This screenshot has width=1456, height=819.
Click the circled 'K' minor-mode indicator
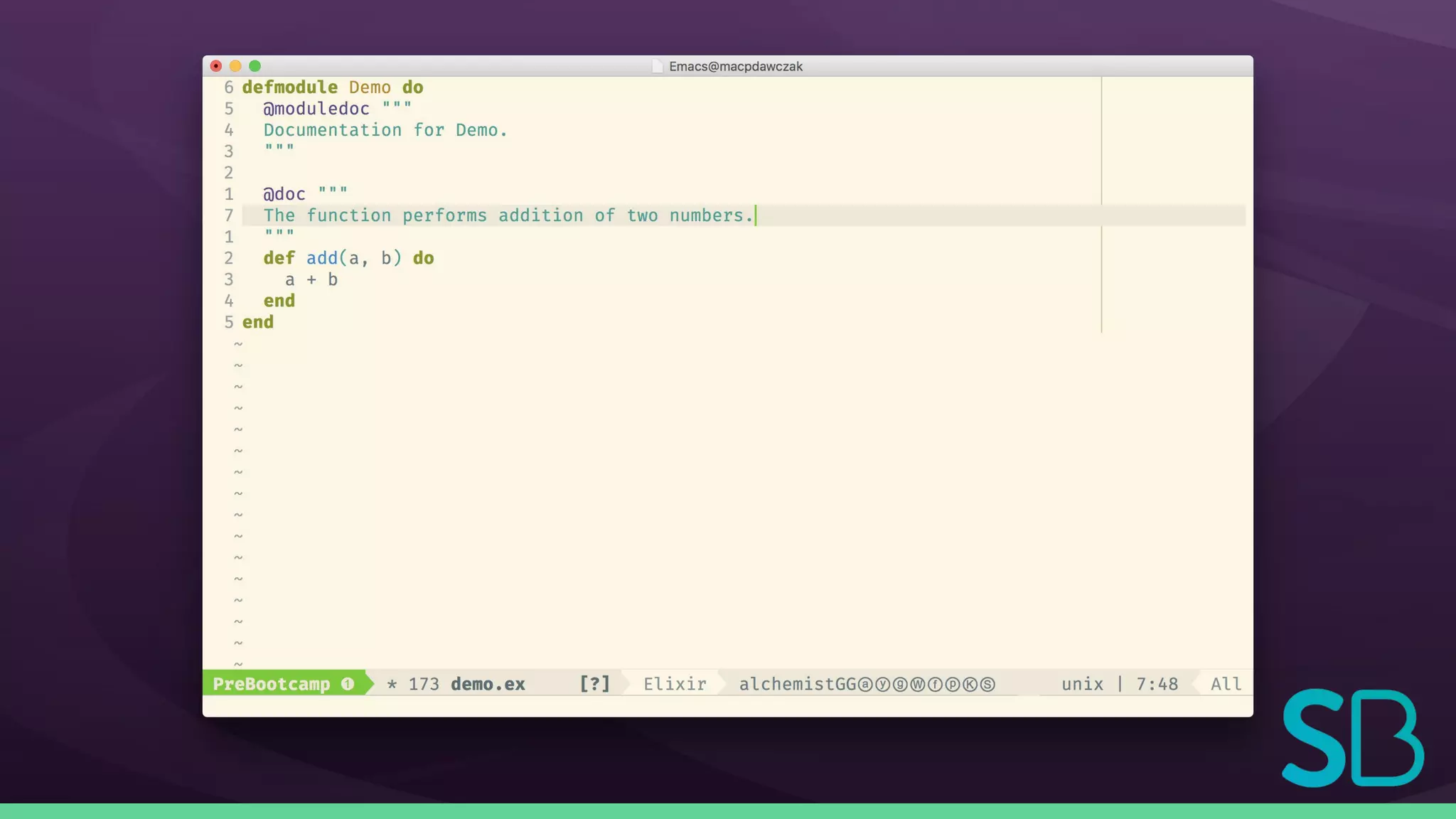(x=970, y=685)
